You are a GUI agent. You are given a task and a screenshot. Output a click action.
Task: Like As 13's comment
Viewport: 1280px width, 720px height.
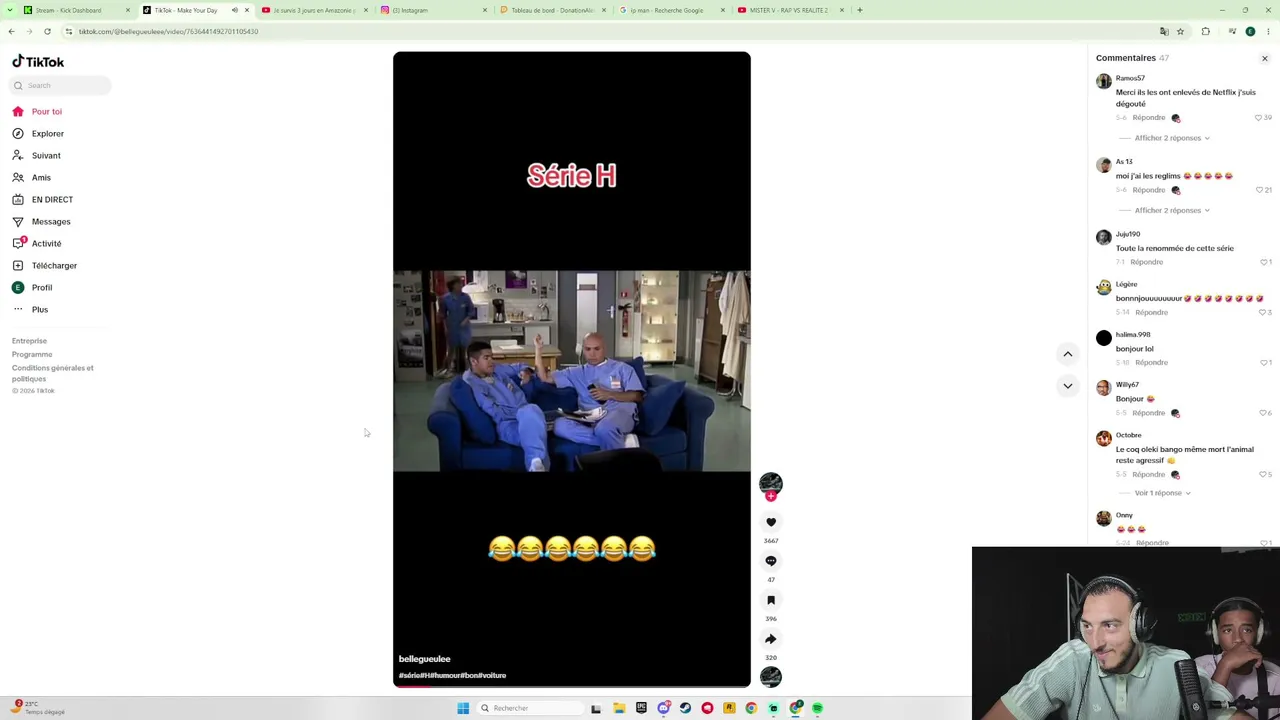click(1259, 190)
